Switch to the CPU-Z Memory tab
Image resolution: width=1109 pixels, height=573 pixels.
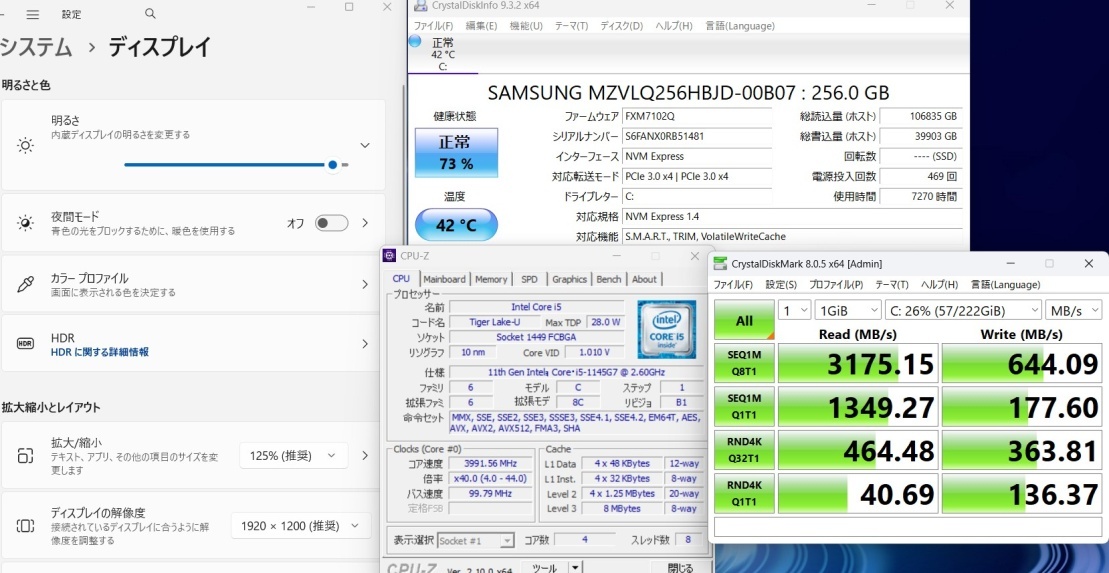pos(491,279)
